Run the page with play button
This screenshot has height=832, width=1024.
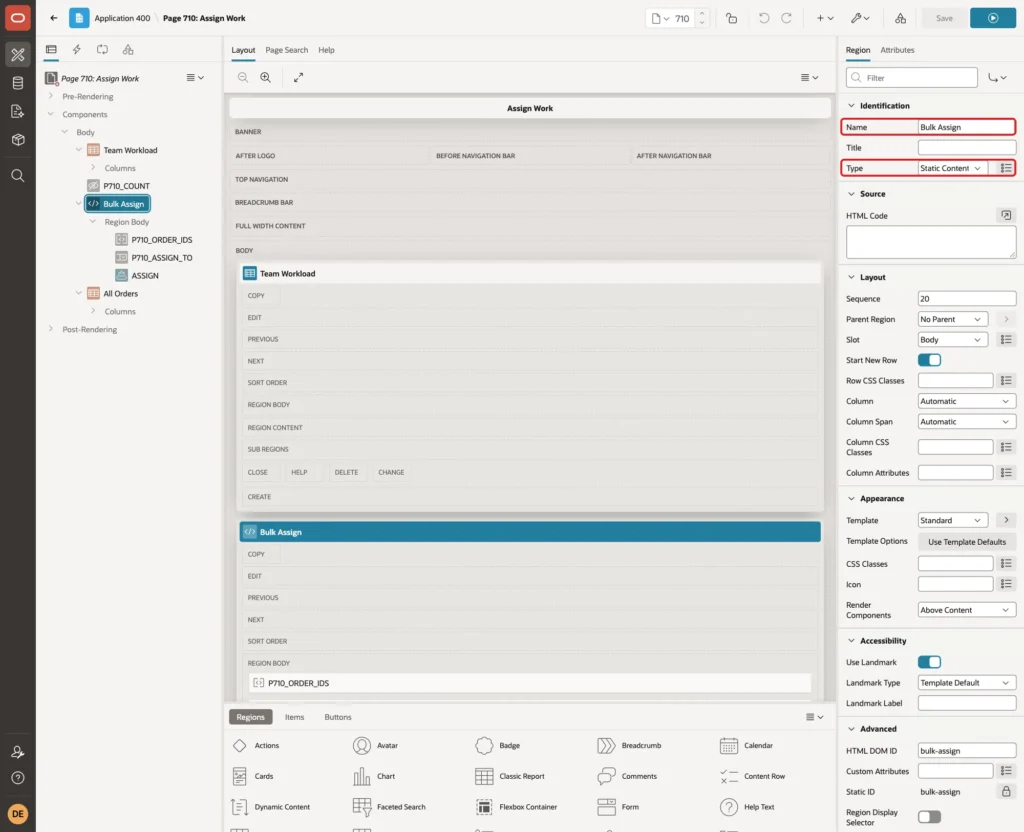[x=992, y=18]
